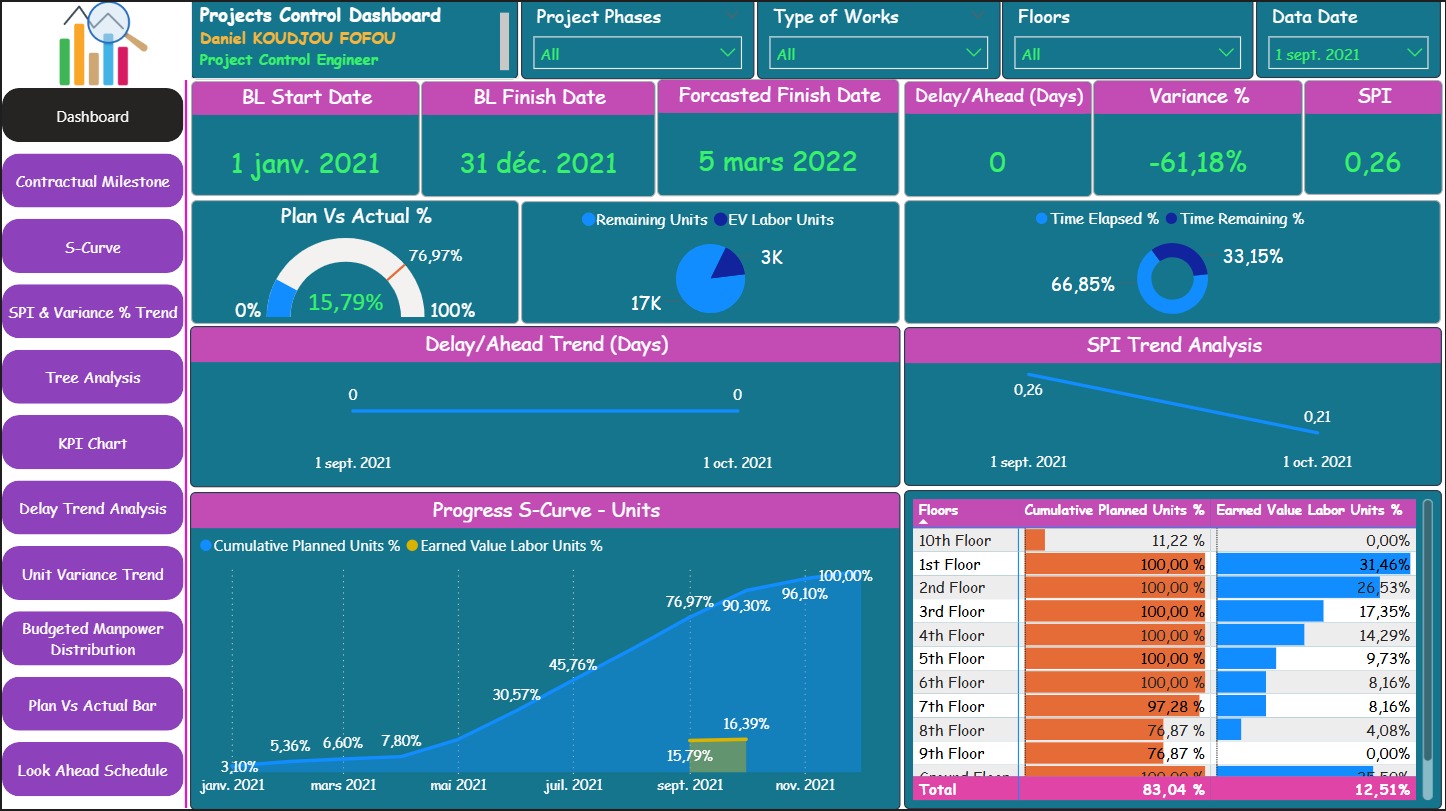Open the Dashboard page

click(93, 116)
